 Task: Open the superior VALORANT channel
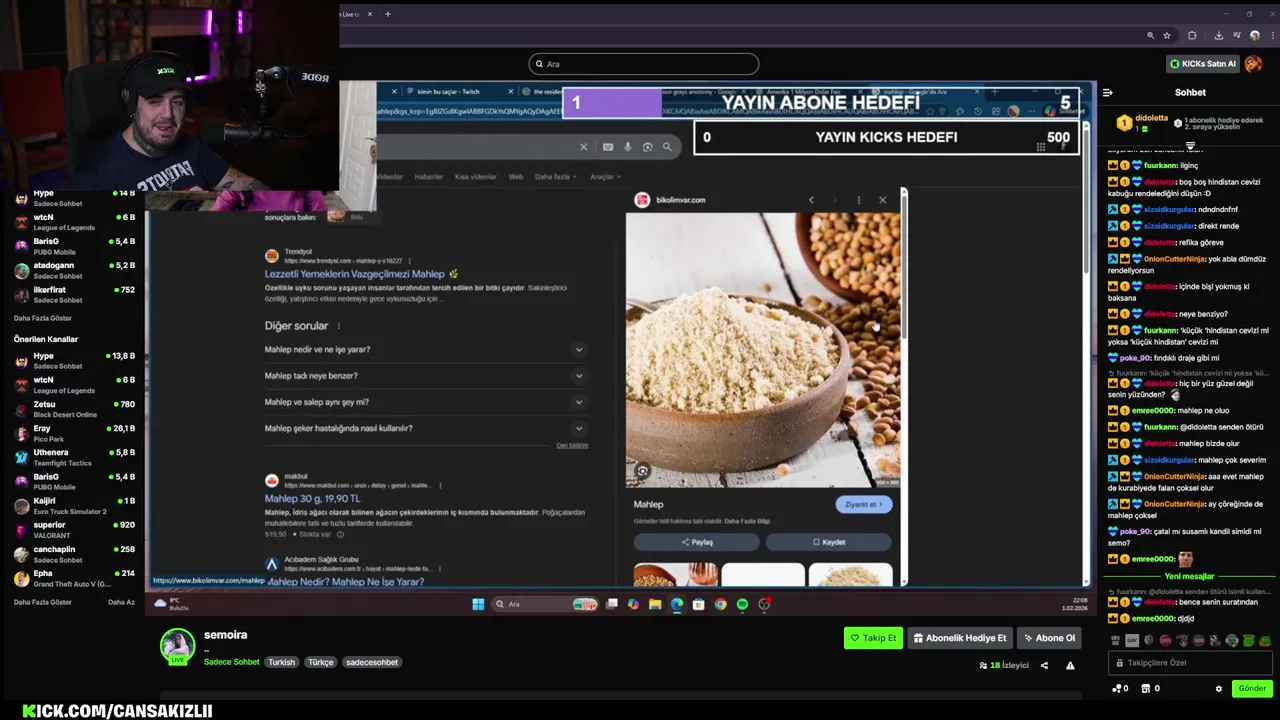point(75,529)
